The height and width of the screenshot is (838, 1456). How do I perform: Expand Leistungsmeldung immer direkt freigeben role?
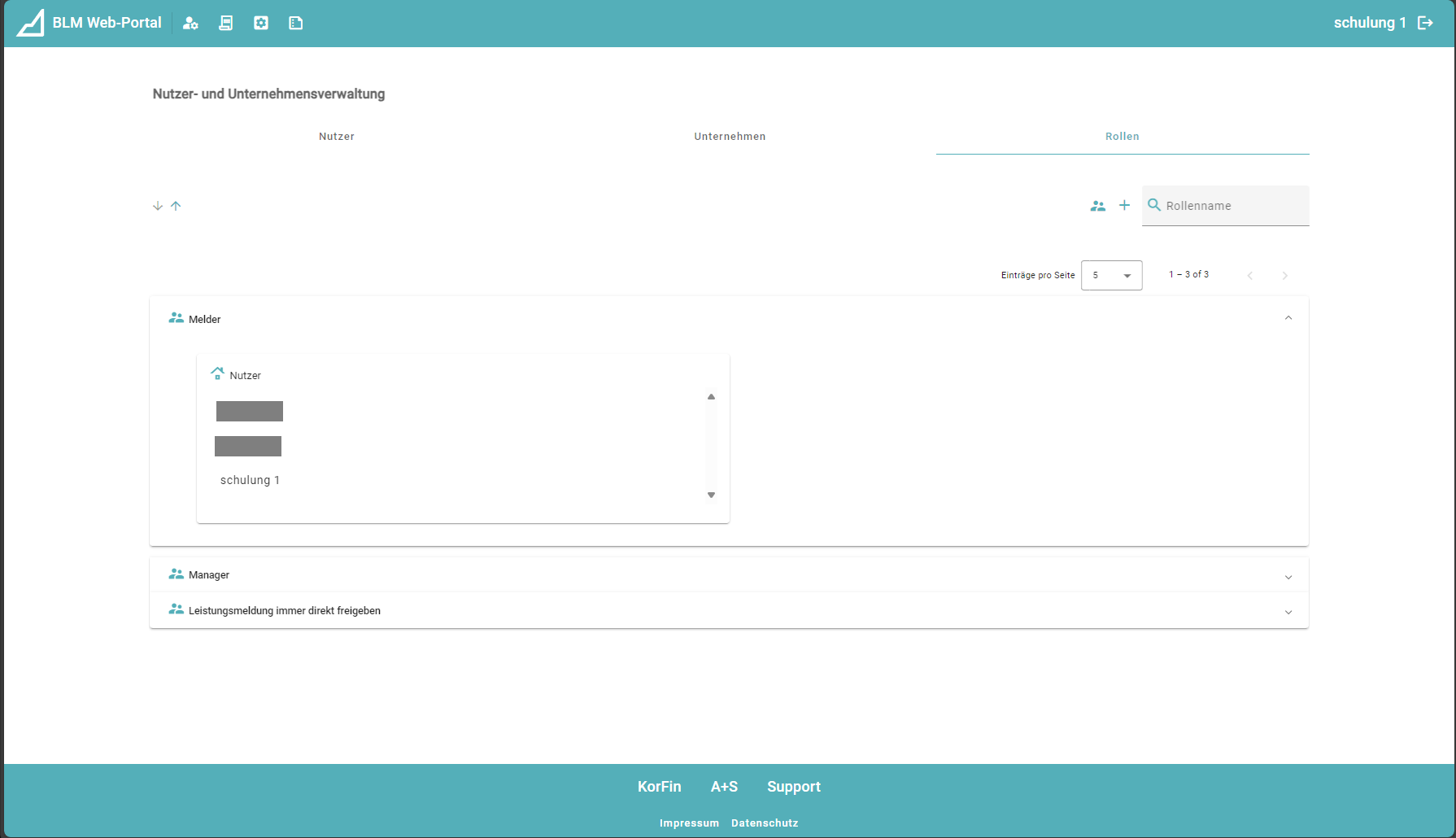tap(1288, 612)
